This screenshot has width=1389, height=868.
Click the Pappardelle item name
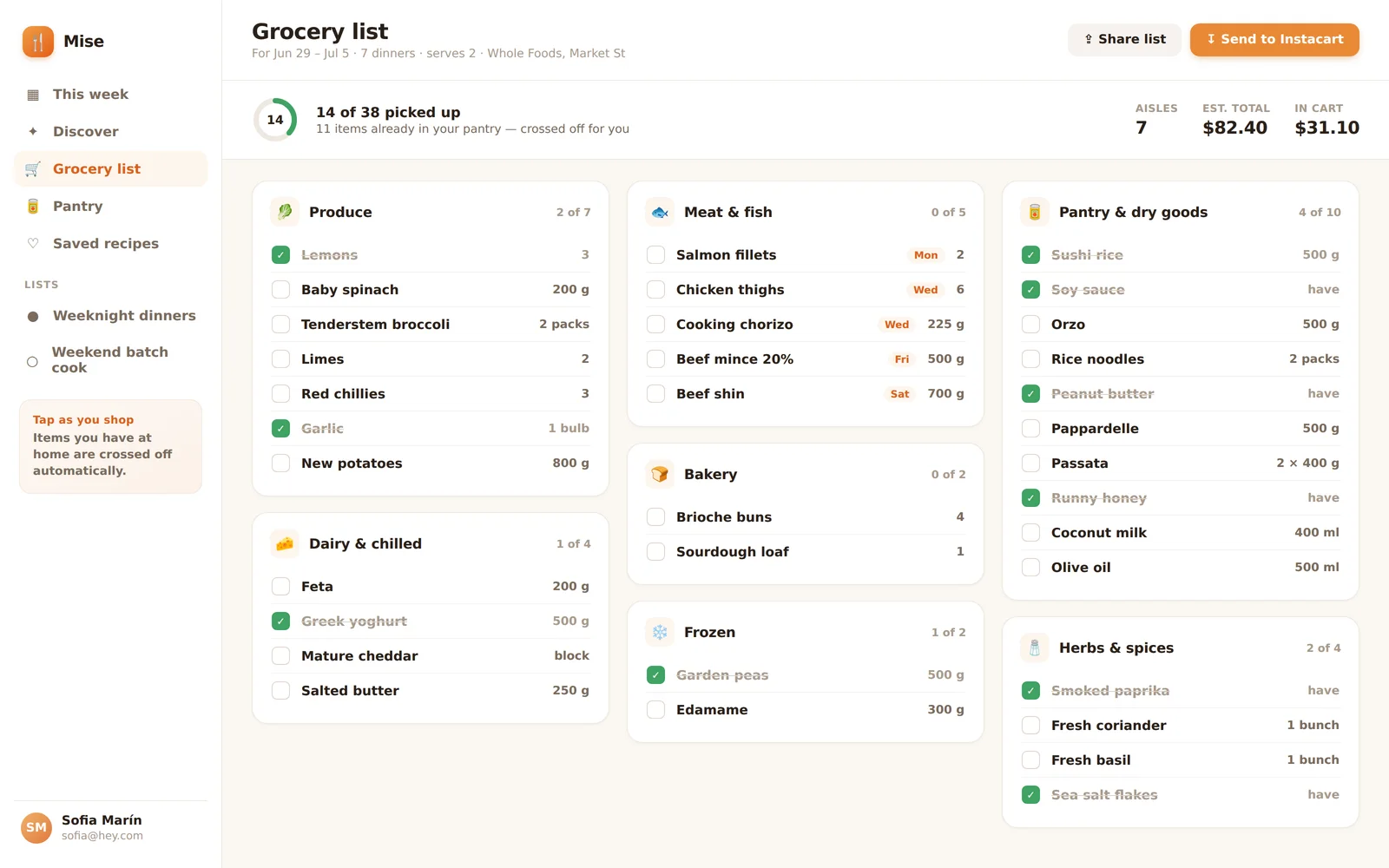(x=1095, y=429)
